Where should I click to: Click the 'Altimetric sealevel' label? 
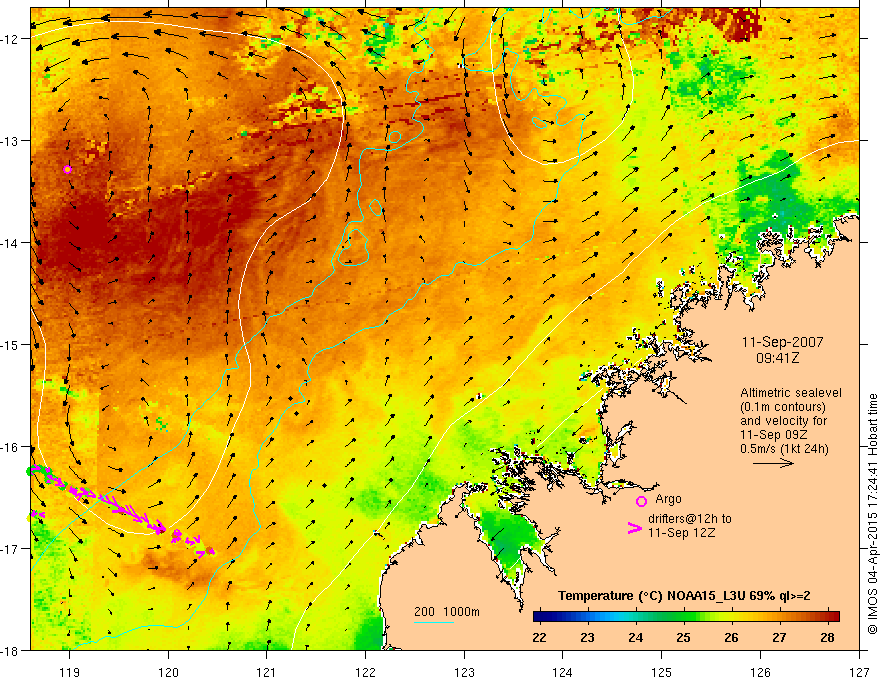point(791,393)
